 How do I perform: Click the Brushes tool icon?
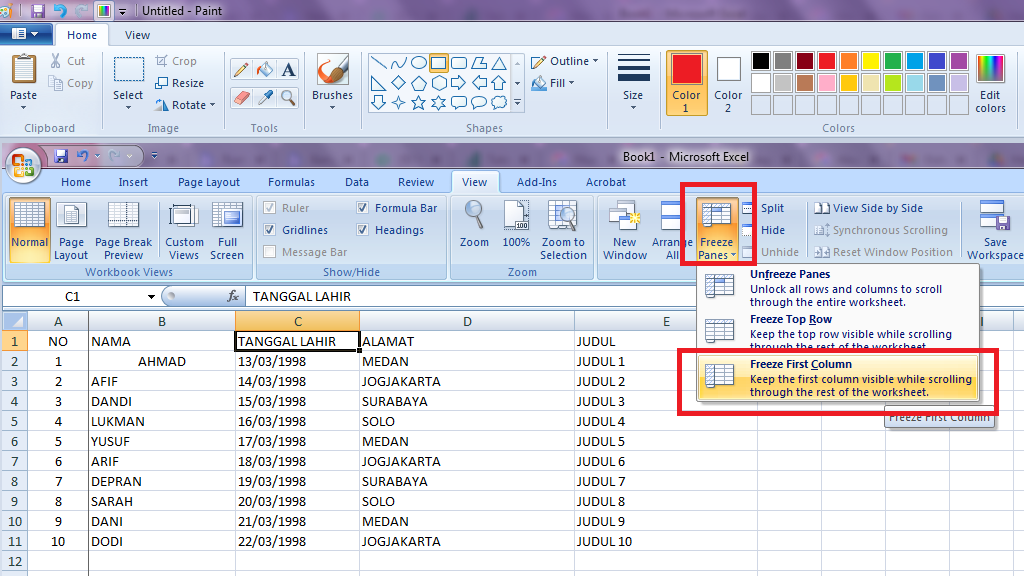332,70
